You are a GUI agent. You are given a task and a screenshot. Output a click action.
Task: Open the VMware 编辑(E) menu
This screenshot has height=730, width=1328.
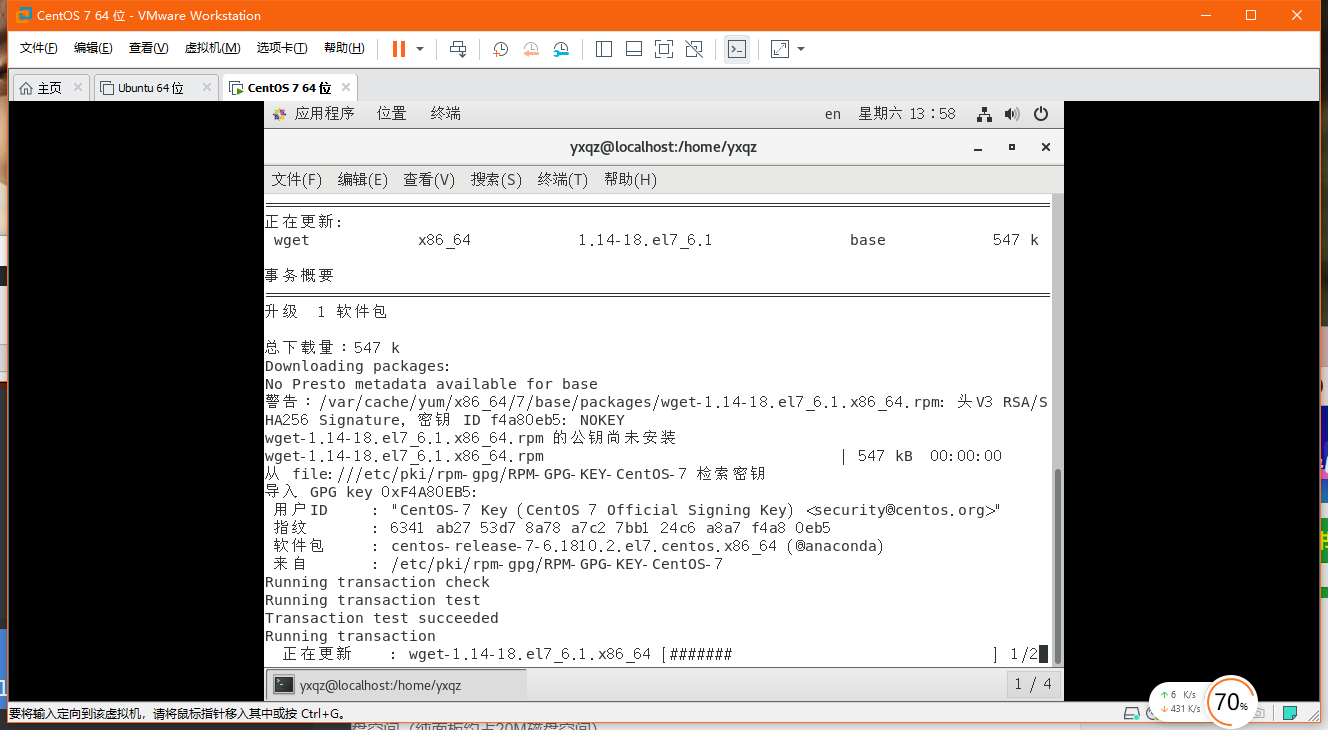click(93, 48)
